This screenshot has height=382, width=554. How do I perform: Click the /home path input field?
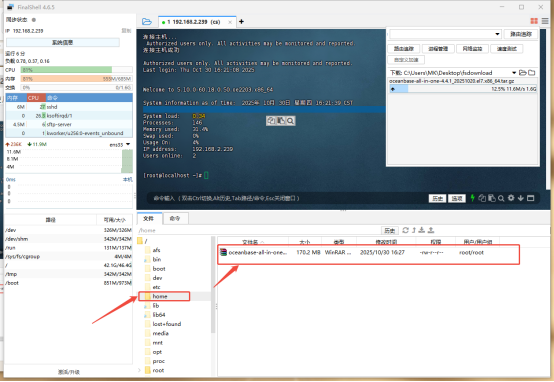click(x=259, y=230)
